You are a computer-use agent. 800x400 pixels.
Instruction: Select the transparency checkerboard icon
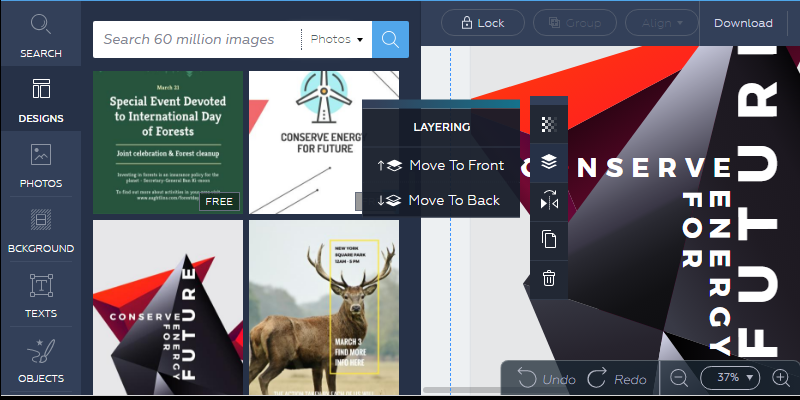coord(548,125)
